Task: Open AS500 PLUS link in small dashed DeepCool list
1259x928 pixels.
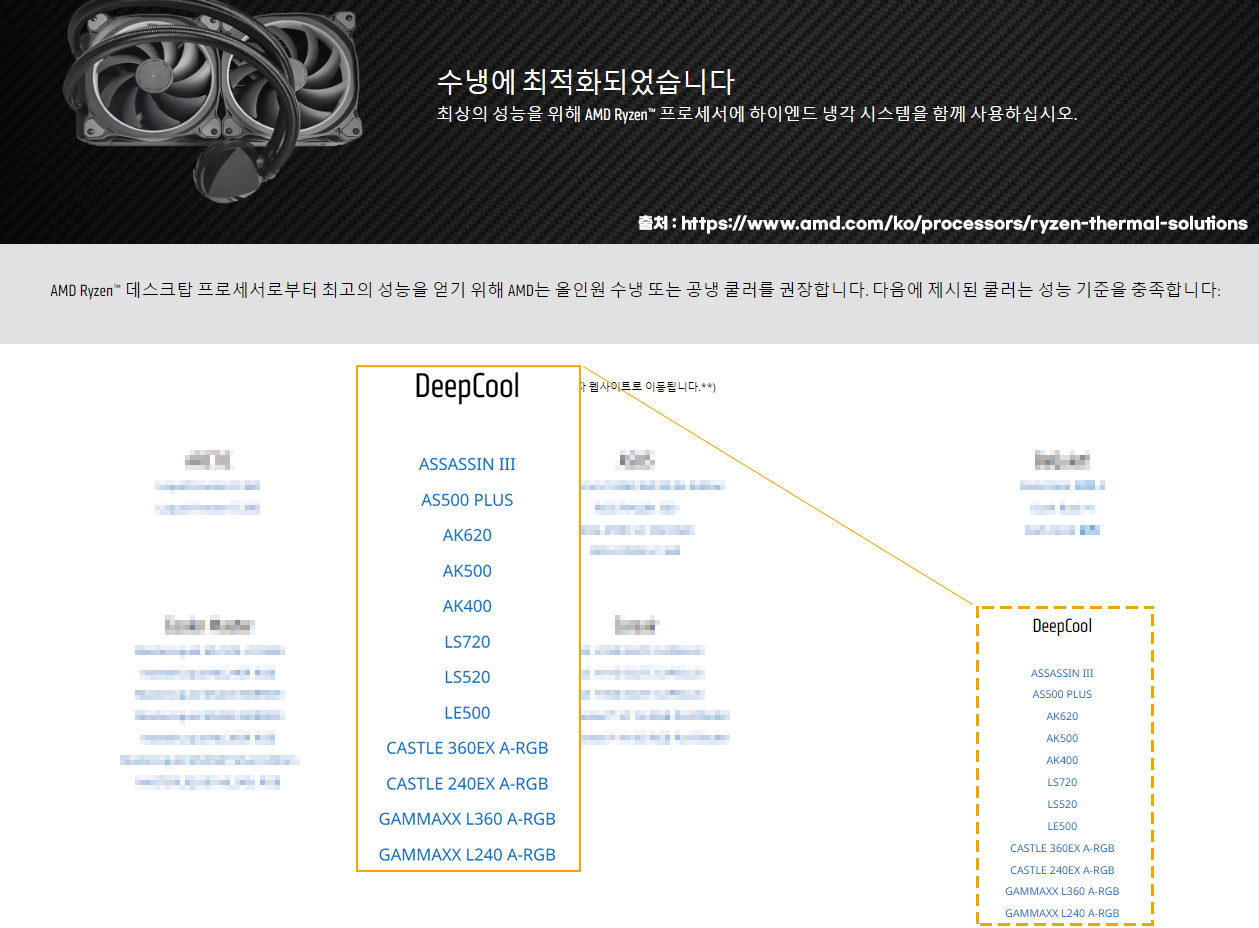Action: coord(1062,694)
